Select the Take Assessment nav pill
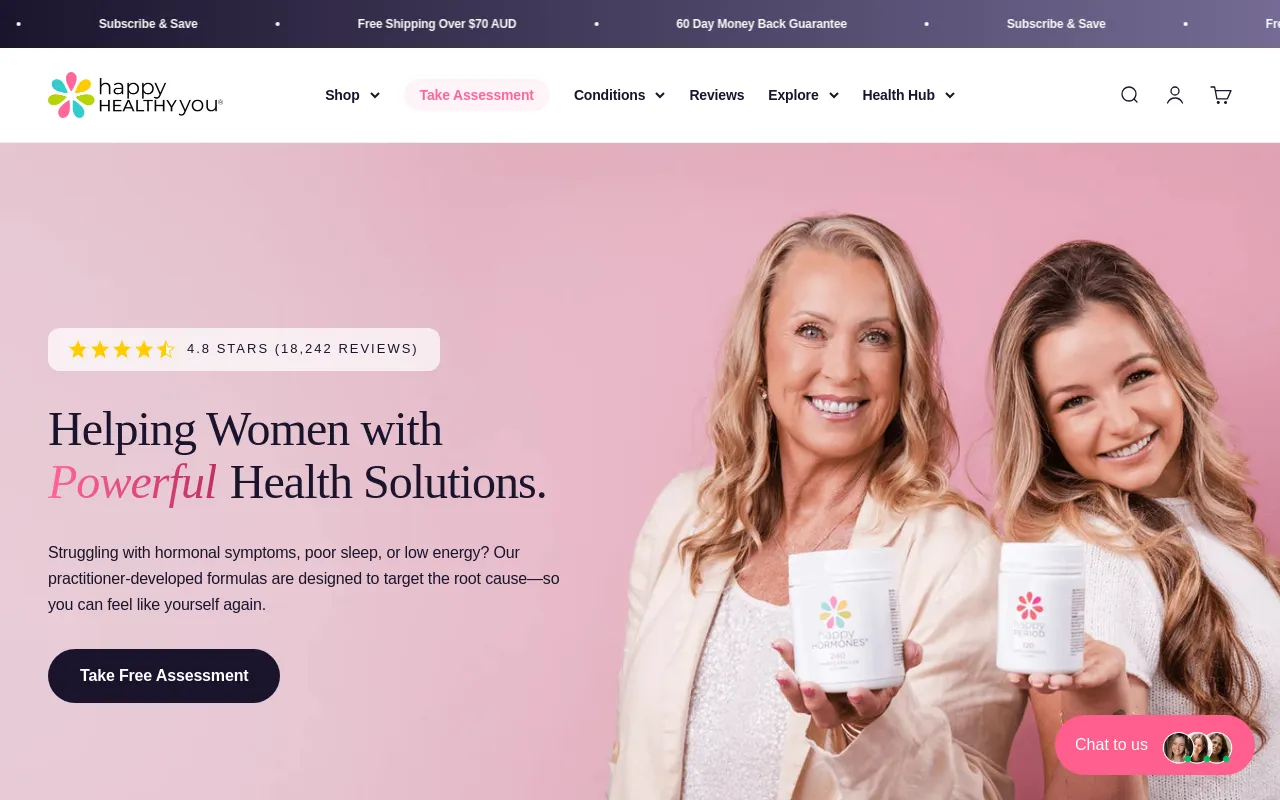The image size is (1280, 800). [x=477, y=95]
